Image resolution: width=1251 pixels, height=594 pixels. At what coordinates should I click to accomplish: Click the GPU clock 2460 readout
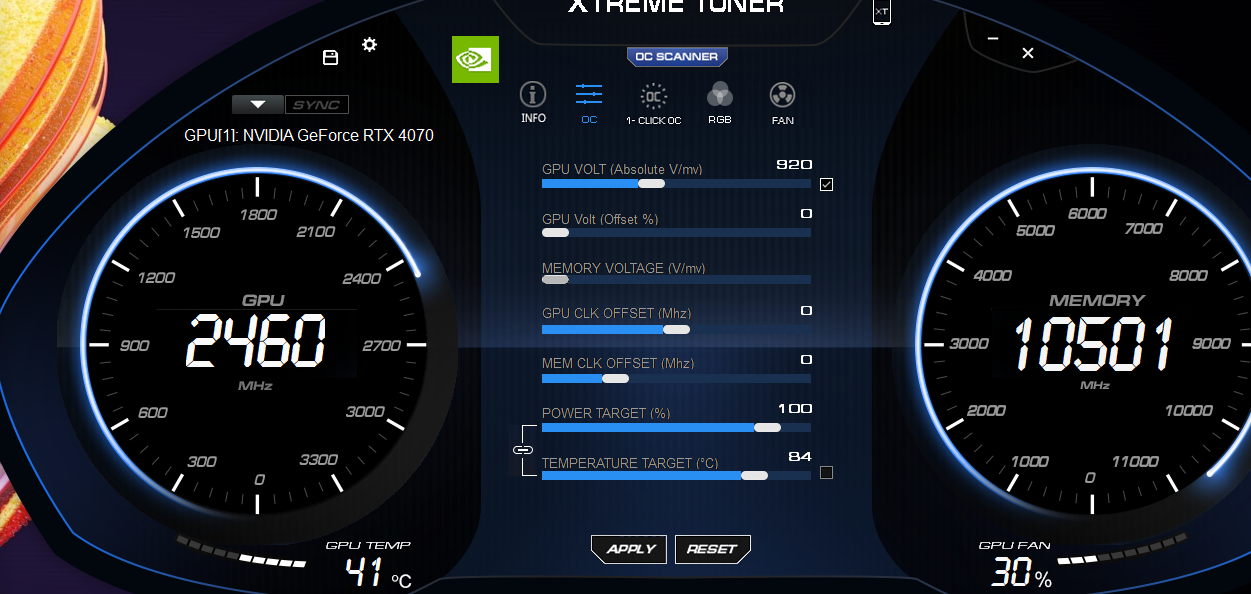coord(257,342)
